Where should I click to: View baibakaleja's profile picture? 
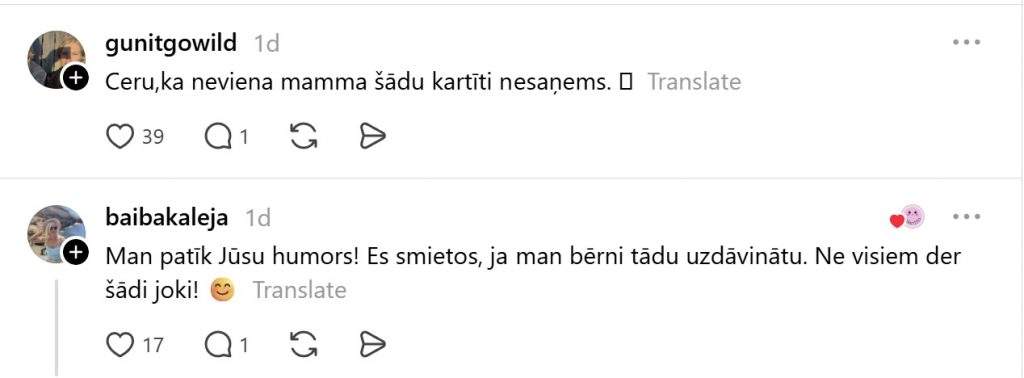pyautogui.click(x=54, y=234)
